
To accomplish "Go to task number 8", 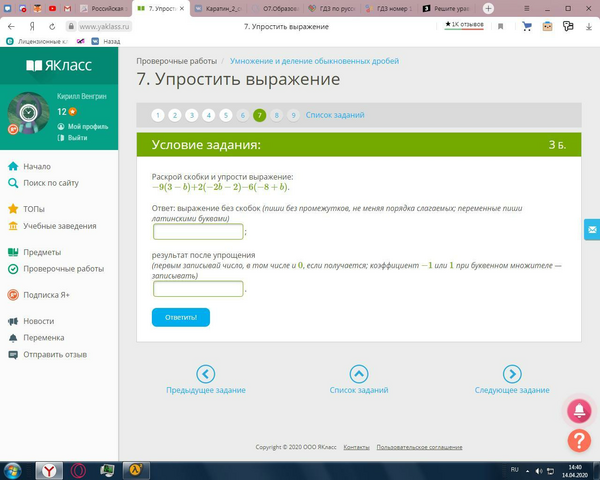I will (276, 115).
